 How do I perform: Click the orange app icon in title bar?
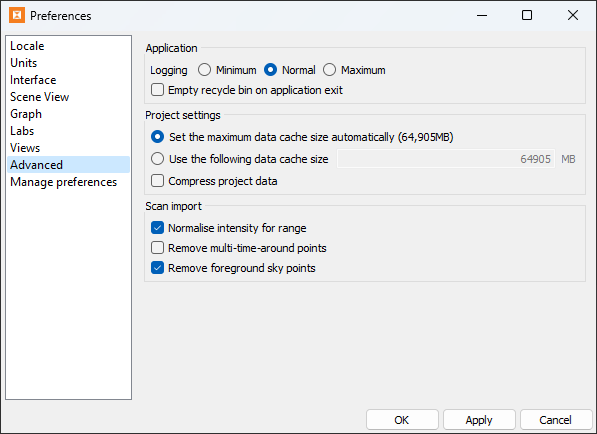(x=17, y=16)
